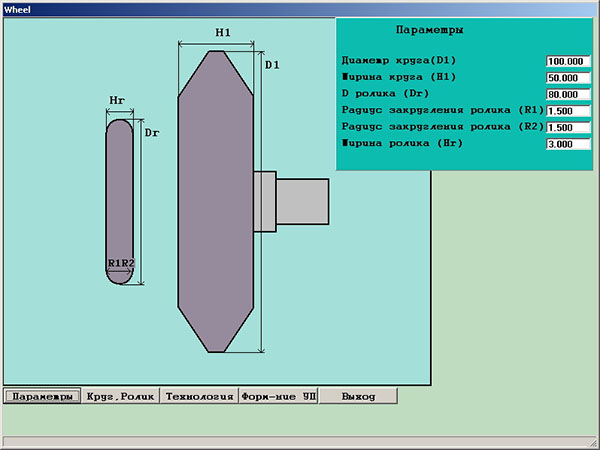The height and width of the screenshot is (450, 600).
Task: Select the Ширина круга (H1) input field
Action: [569, 78]
